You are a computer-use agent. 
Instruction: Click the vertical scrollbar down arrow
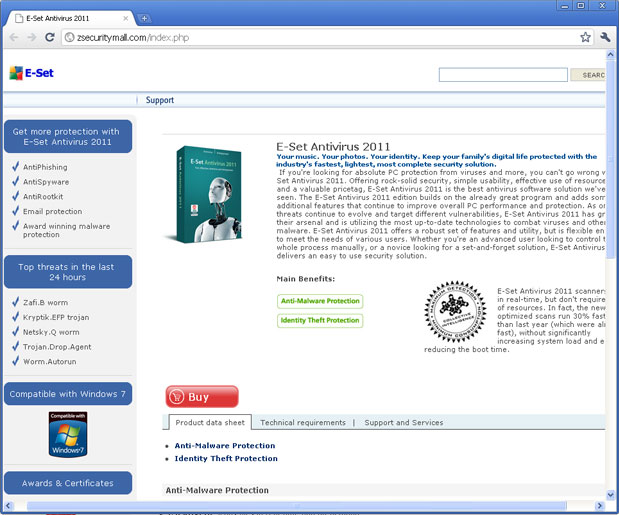611,494
